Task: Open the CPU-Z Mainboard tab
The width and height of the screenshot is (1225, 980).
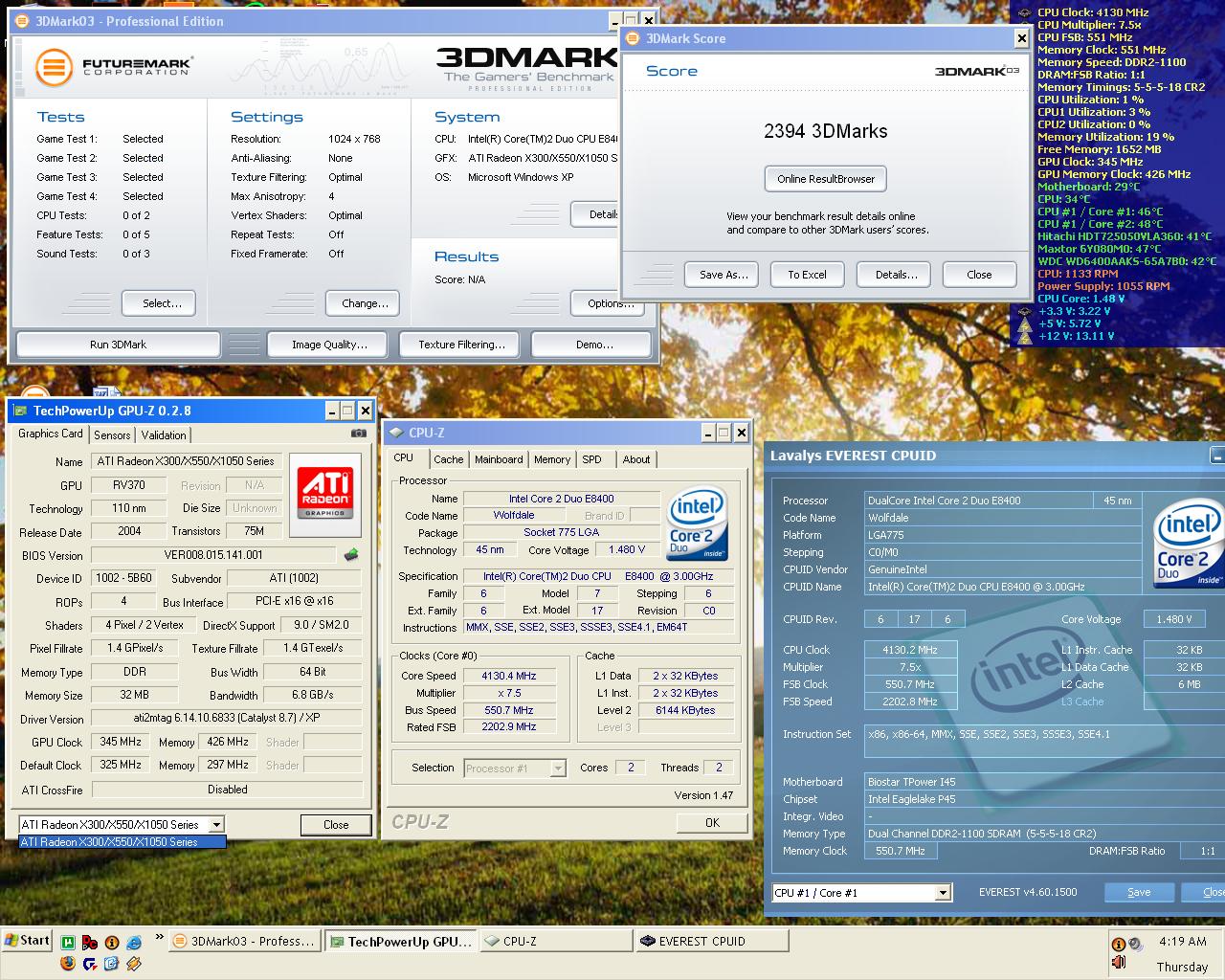Action: (499, 459)
